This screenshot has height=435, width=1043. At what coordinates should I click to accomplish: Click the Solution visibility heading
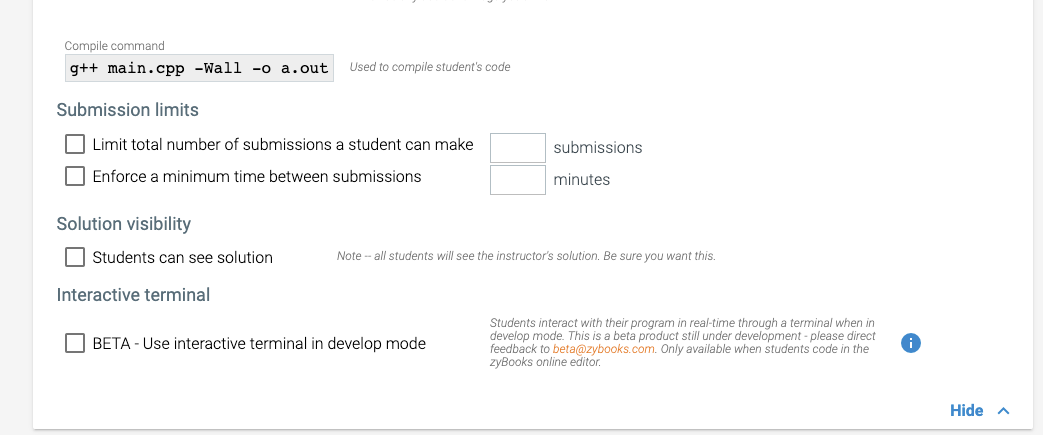pyautogui.click(x=124, y=224)
